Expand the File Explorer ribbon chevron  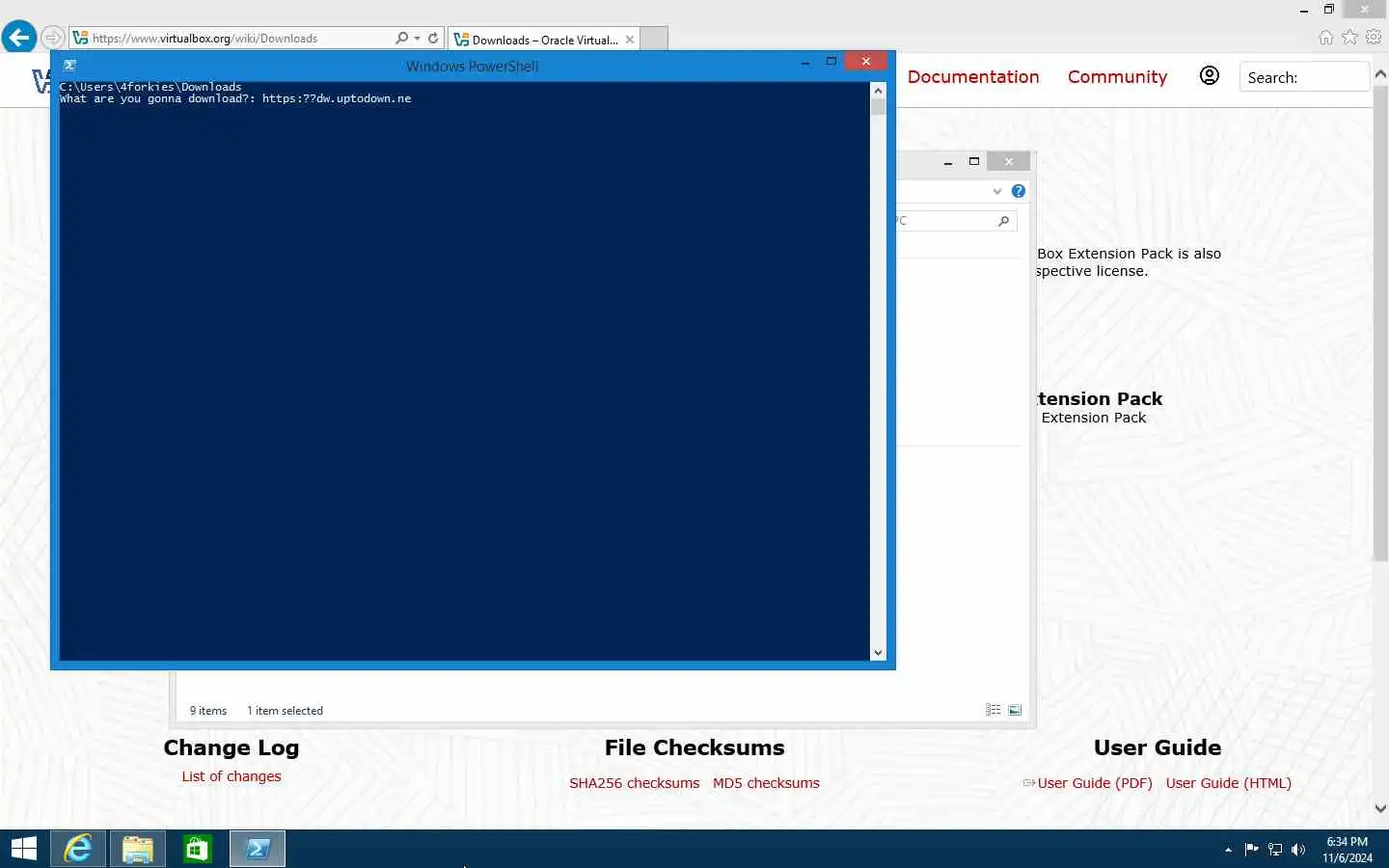click(x=997, y=191)
